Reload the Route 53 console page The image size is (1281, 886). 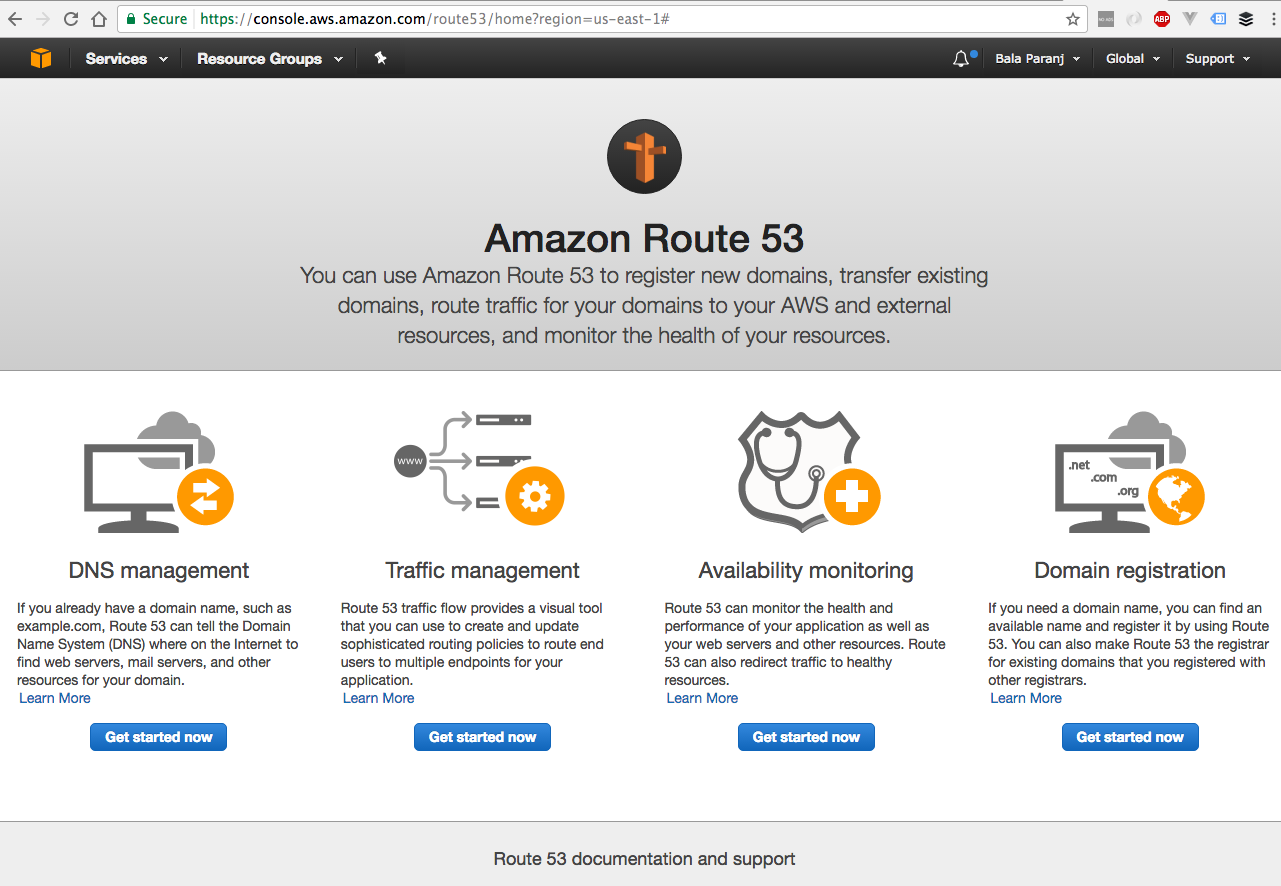click(x=71, y=19)
